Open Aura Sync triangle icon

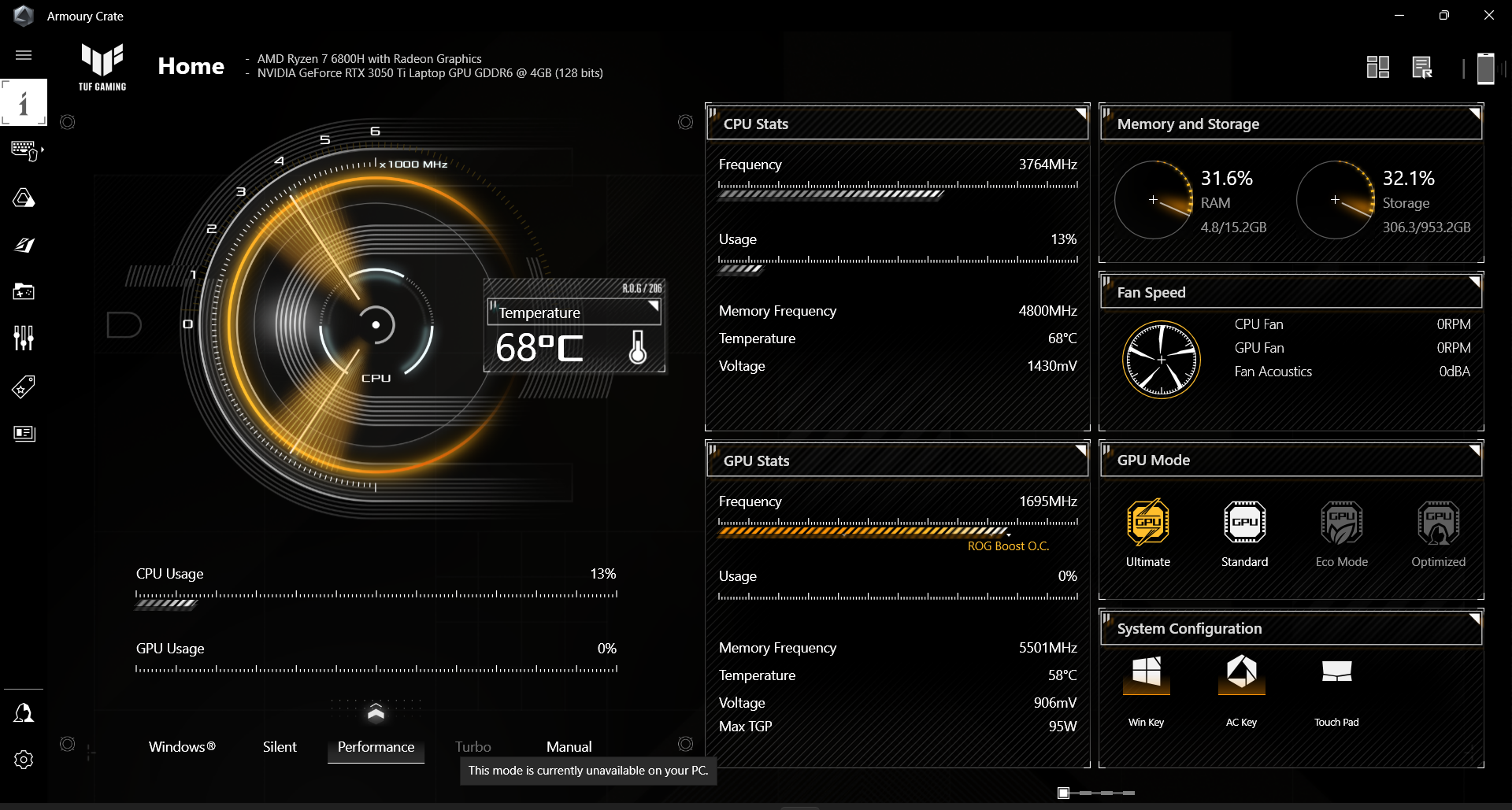(x=24, y=198)
